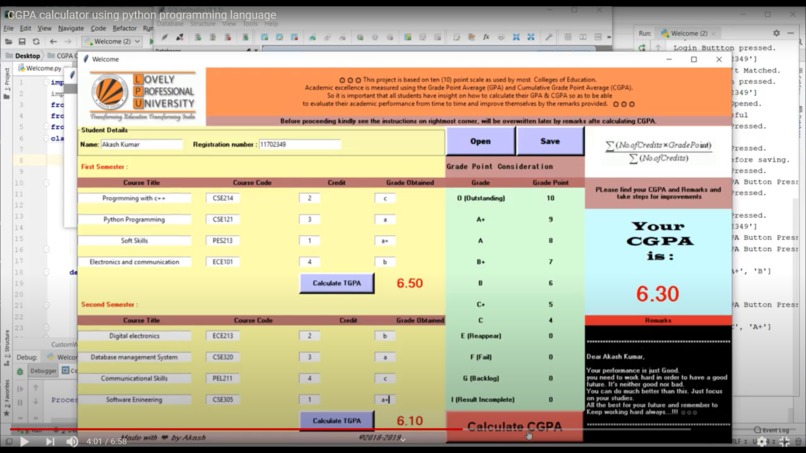Click the Name input field
The width and height of the screenshot is (806, 453).
click(x=141, y=144)
